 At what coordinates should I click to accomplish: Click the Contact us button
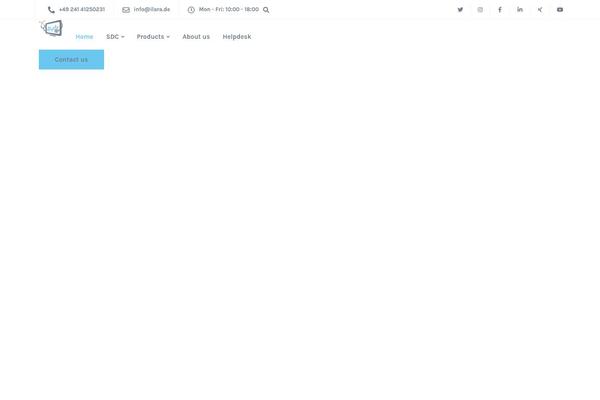(x=71, y=59)
